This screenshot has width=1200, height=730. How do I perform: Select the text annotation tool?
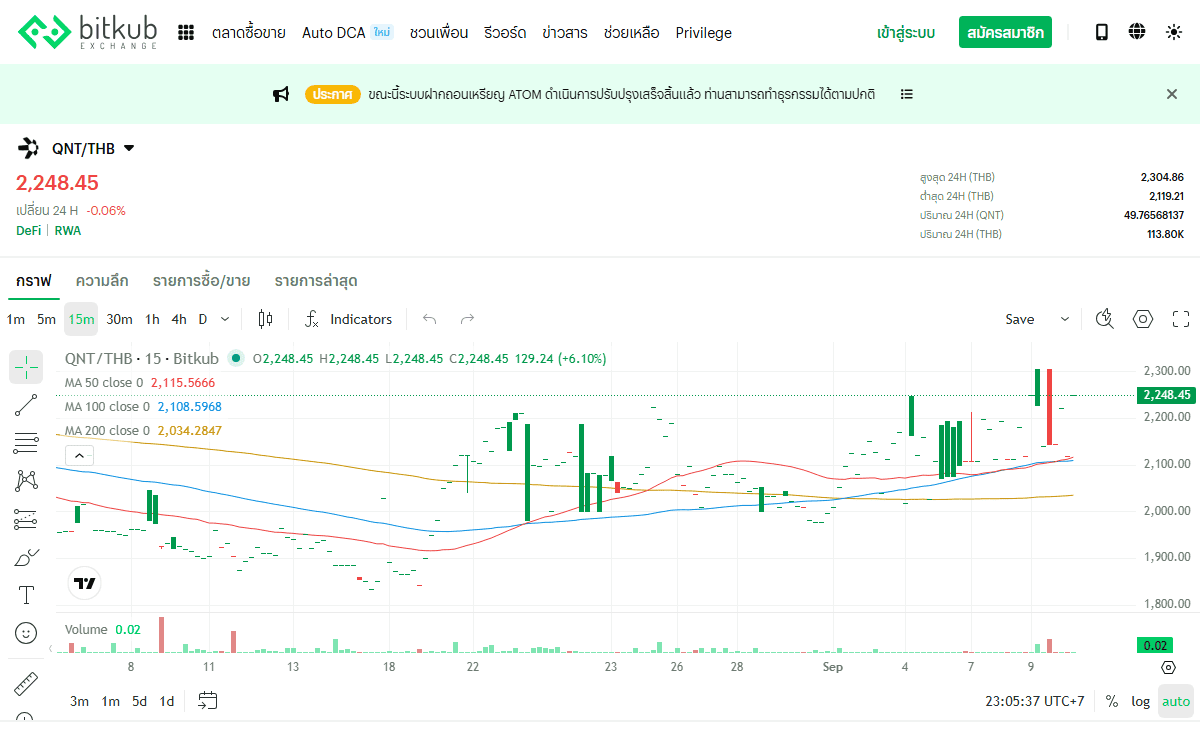click(26, 595)
